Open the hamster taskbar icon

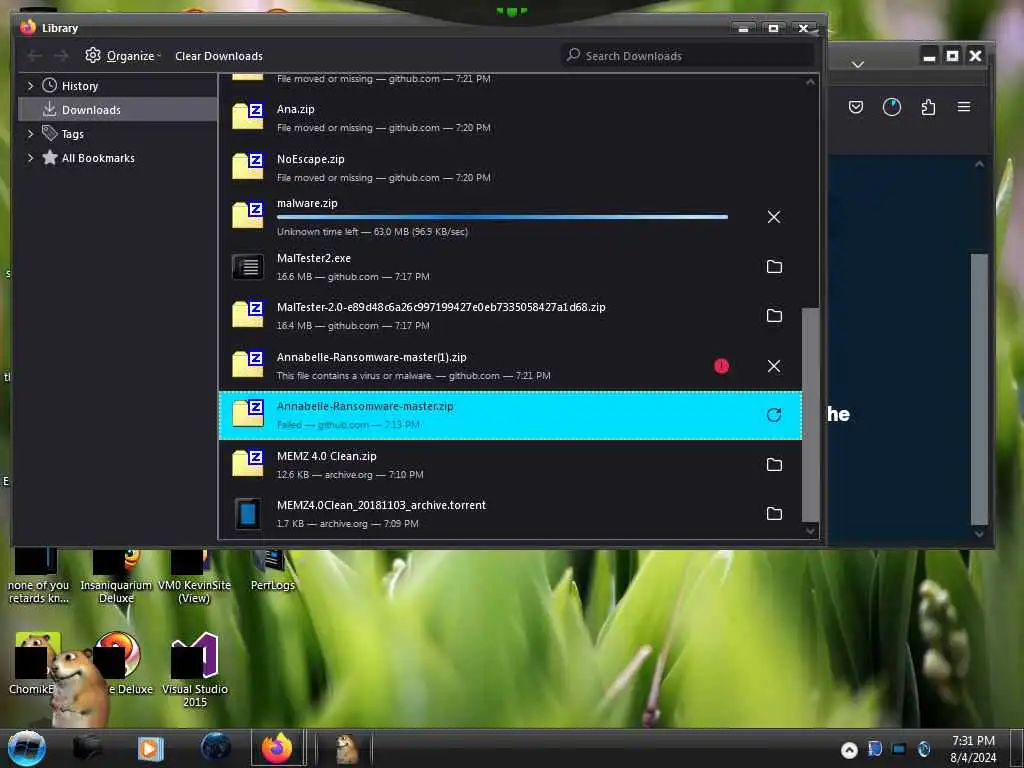(346, 748)
